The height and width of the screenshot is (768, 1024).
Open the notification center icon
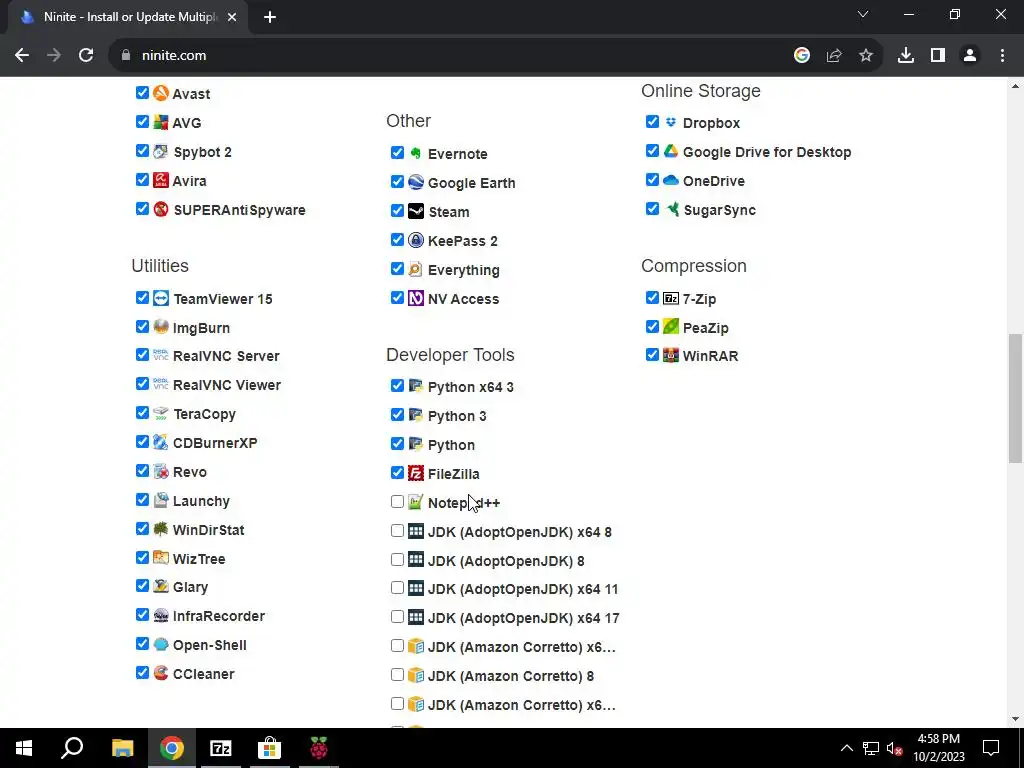pos(991,748)
